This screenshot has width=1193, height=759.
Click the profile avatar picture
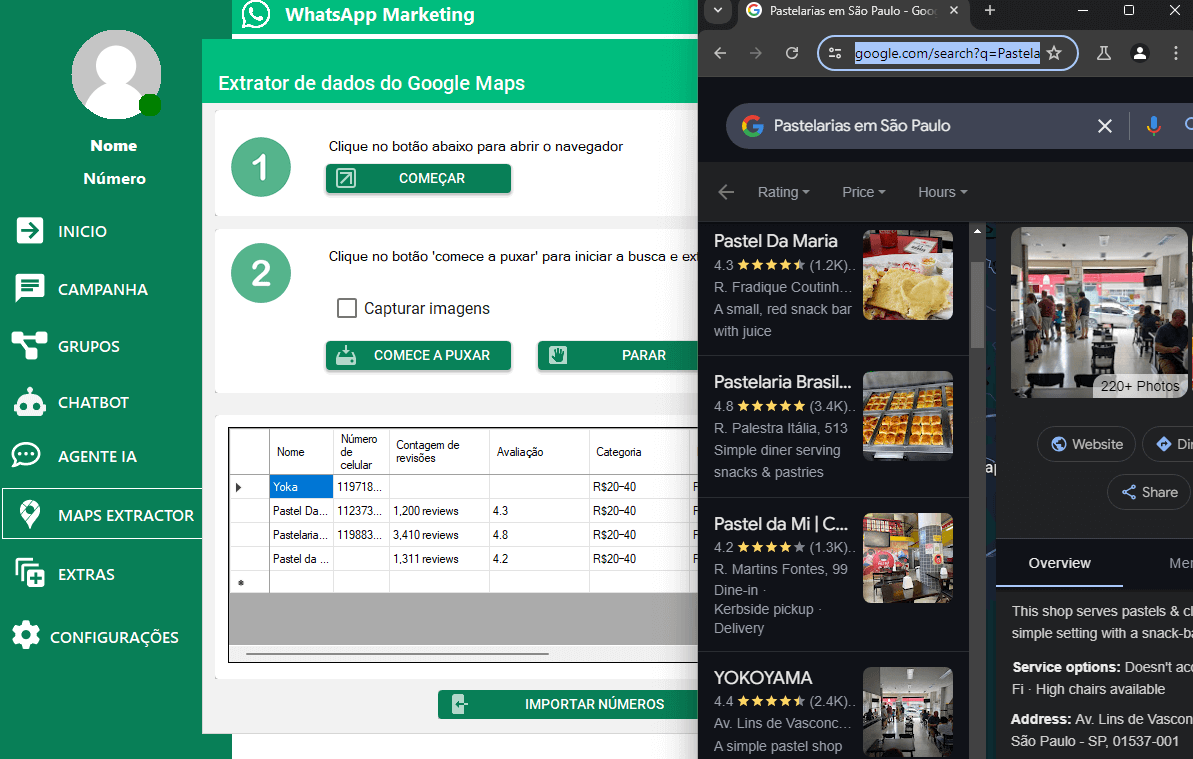[x=116, y=75]
